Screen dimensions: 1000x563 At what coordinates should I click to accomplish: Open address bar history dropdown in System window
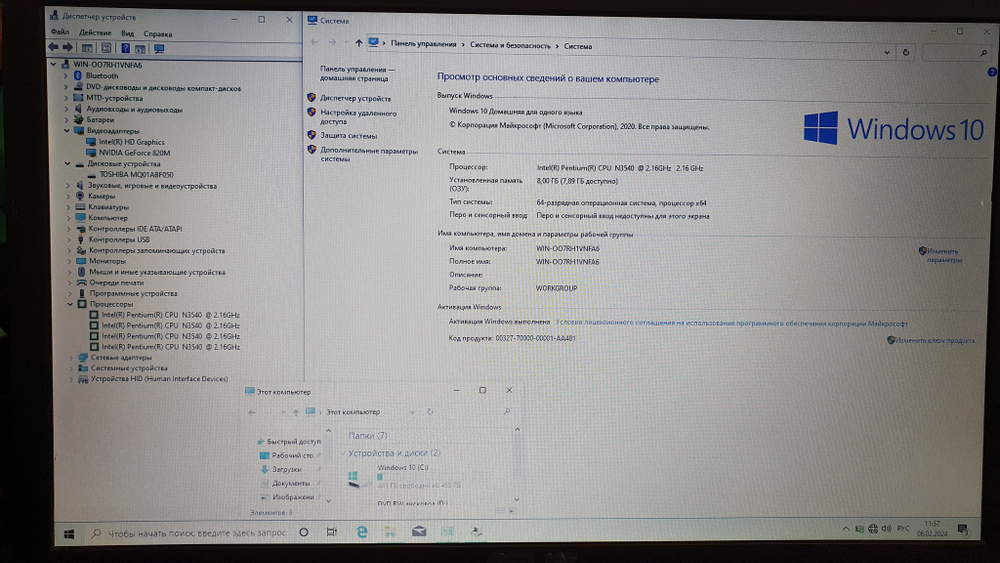click(x=886, y=52)
